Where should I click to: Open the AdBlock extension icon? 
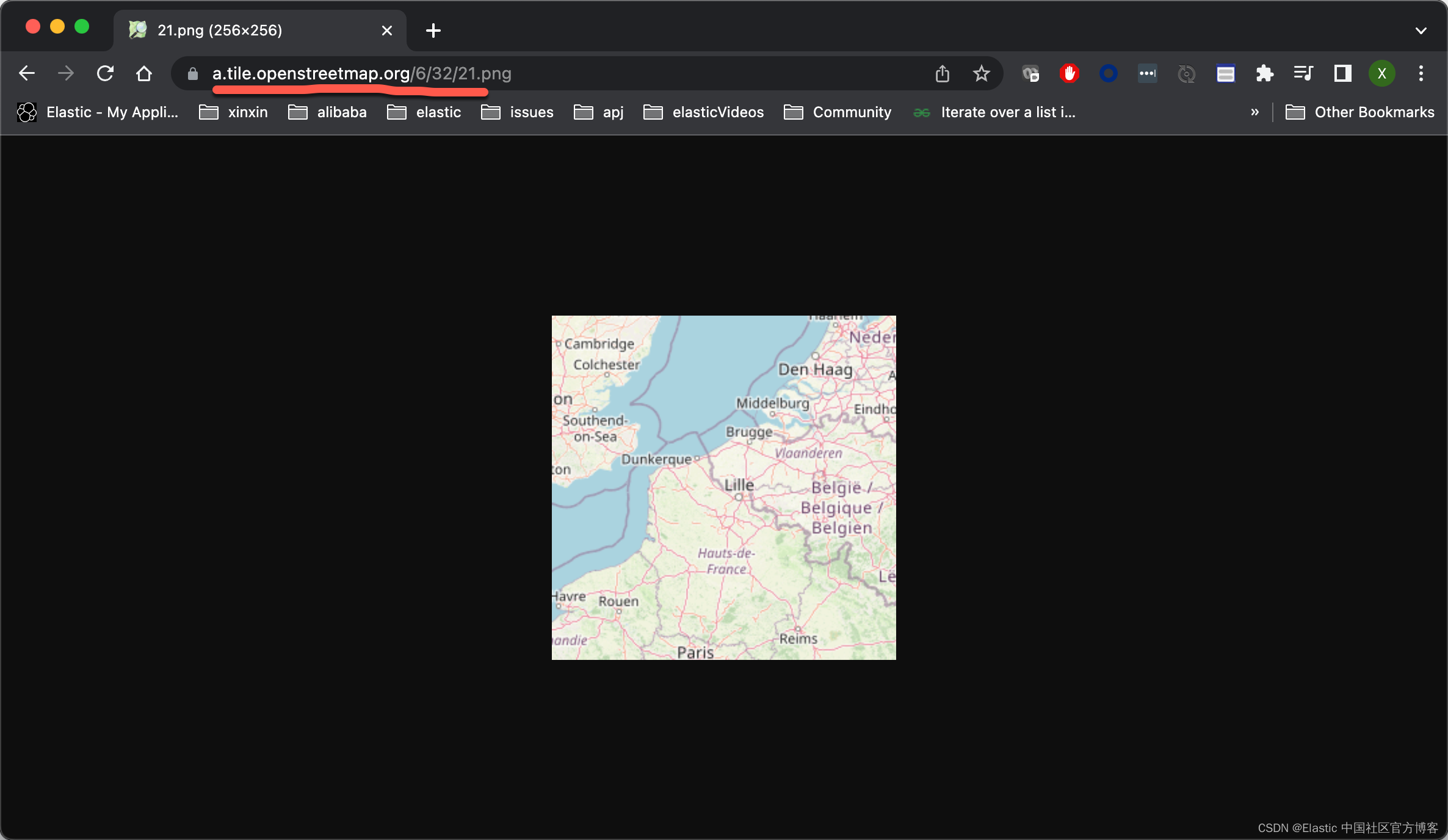tap(1069, 73)
